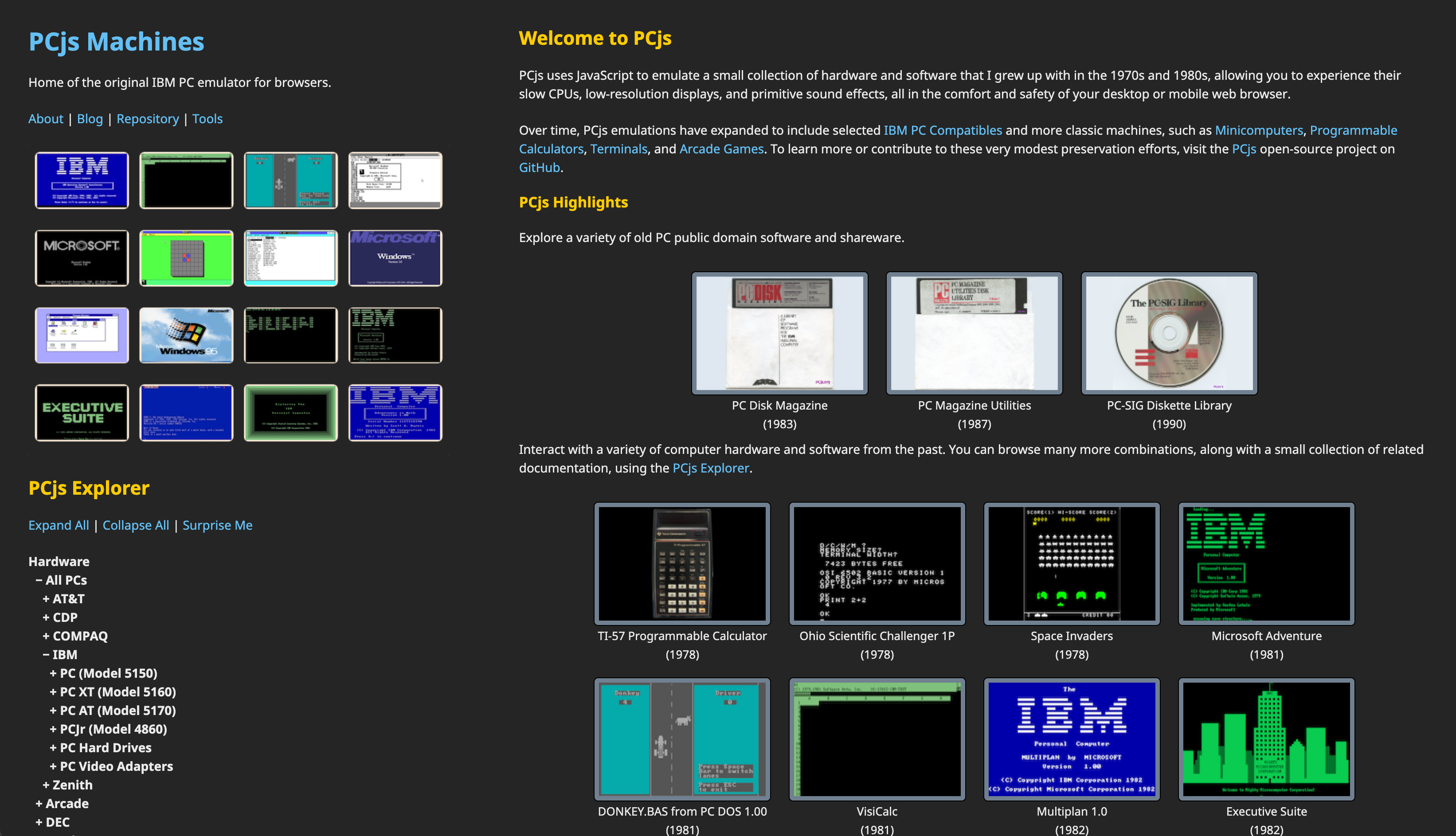
Task: Expand the PC (Model 5150) node
Action: tap(103, 673)
